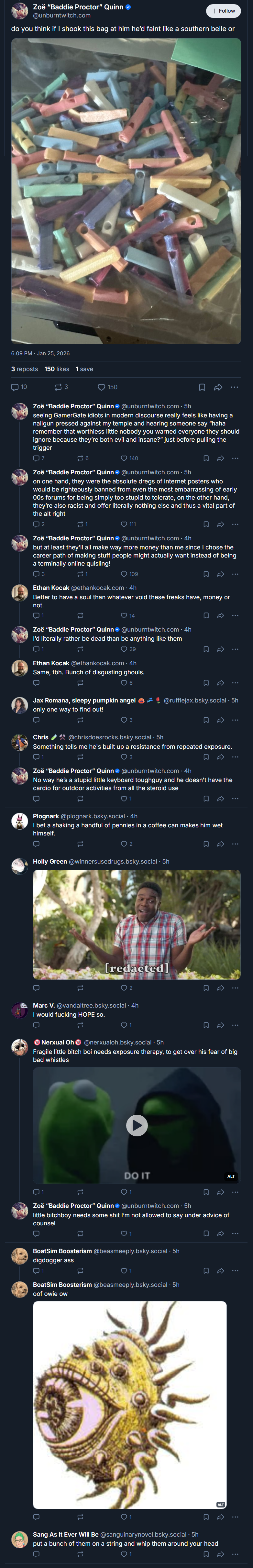Open the 3 reposts list

(x=24, y=369)
